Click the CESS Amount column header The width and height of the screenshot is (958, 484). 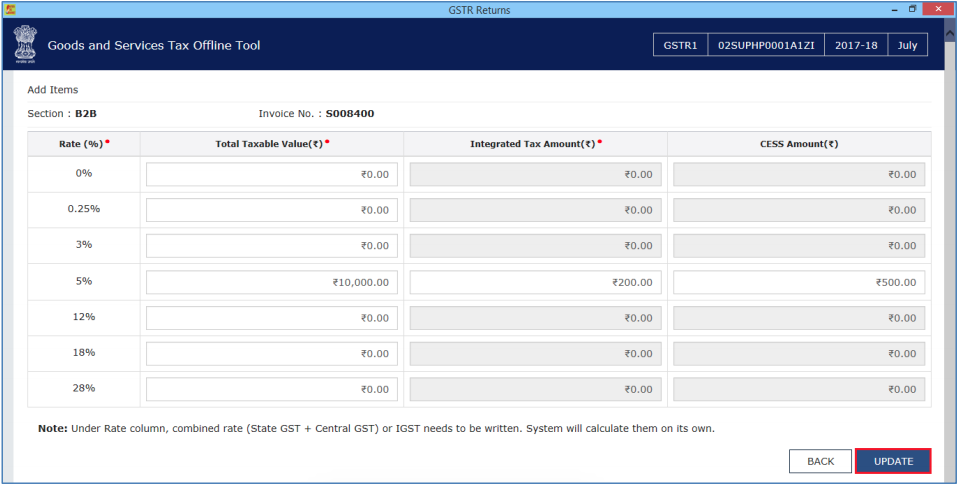pyautogui.click(x=799, y=144)
